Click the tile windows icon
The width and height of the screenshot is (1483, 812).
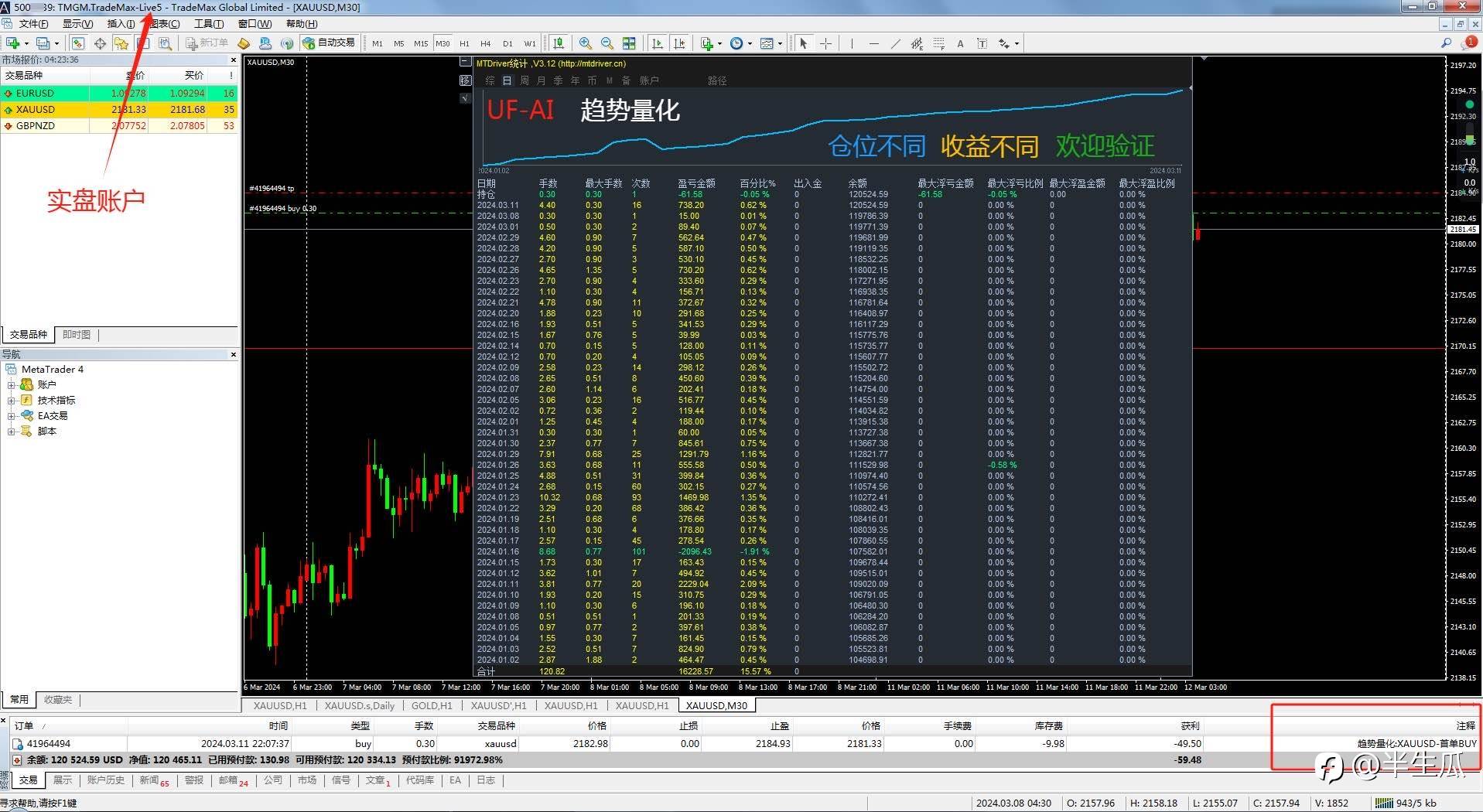629,43
